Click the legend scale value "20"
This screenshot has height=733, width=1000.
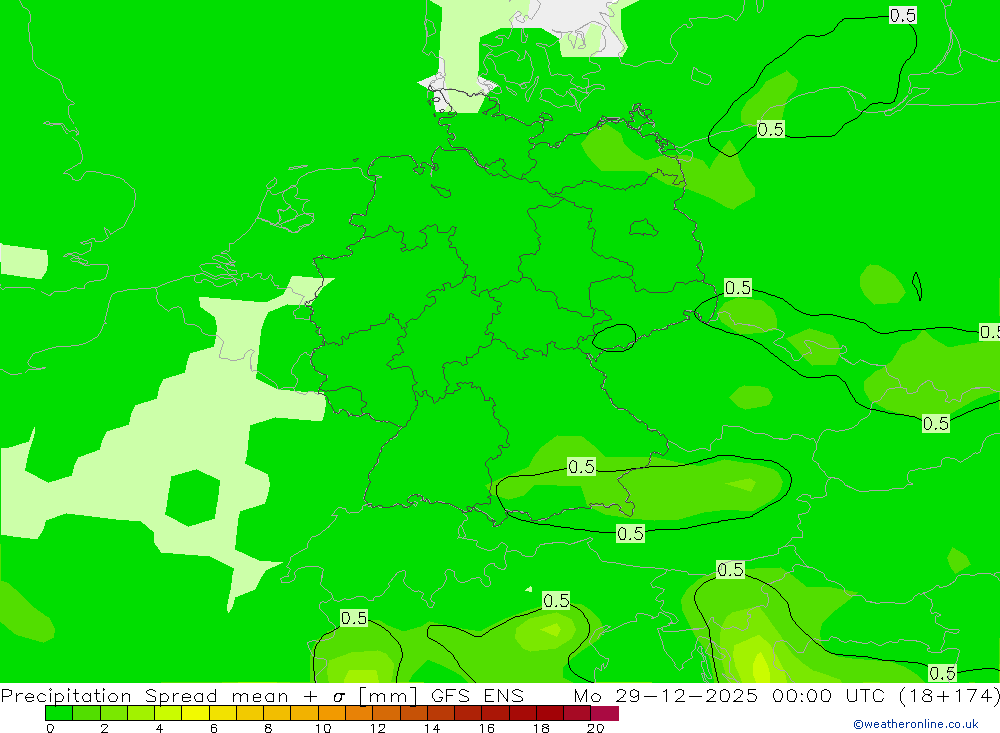(596, 728)
